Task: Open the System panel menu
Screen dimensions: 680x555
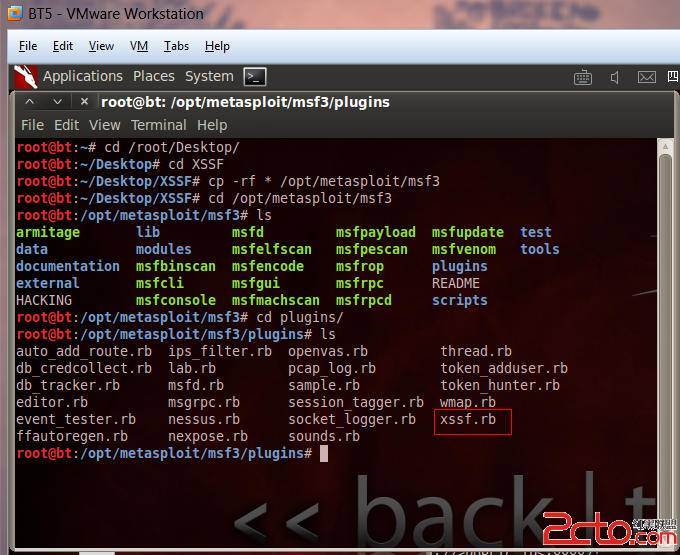Action: pos(209,76)
